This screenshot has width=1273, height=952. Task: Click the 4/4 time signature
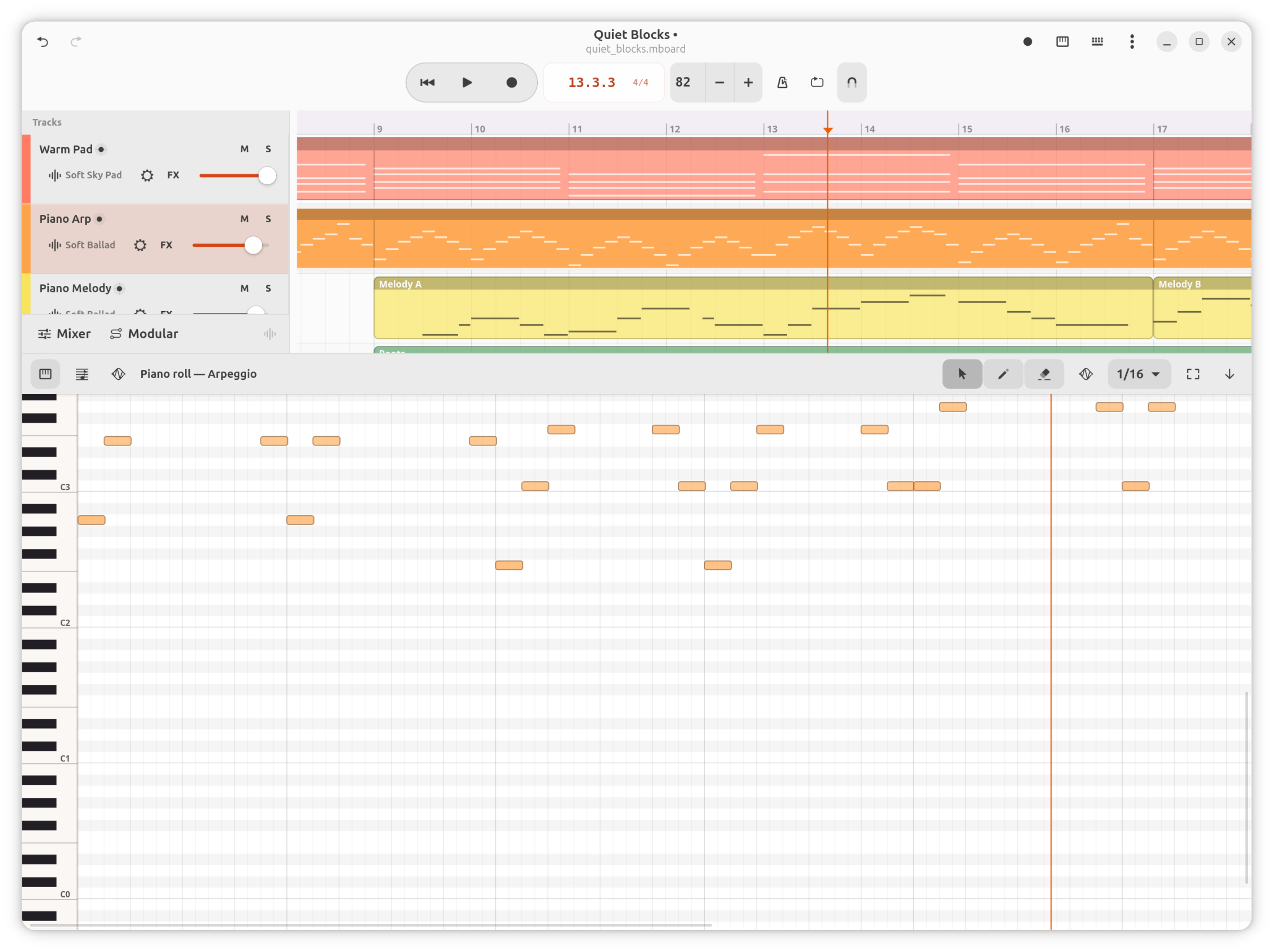click(x=640, y=82)
